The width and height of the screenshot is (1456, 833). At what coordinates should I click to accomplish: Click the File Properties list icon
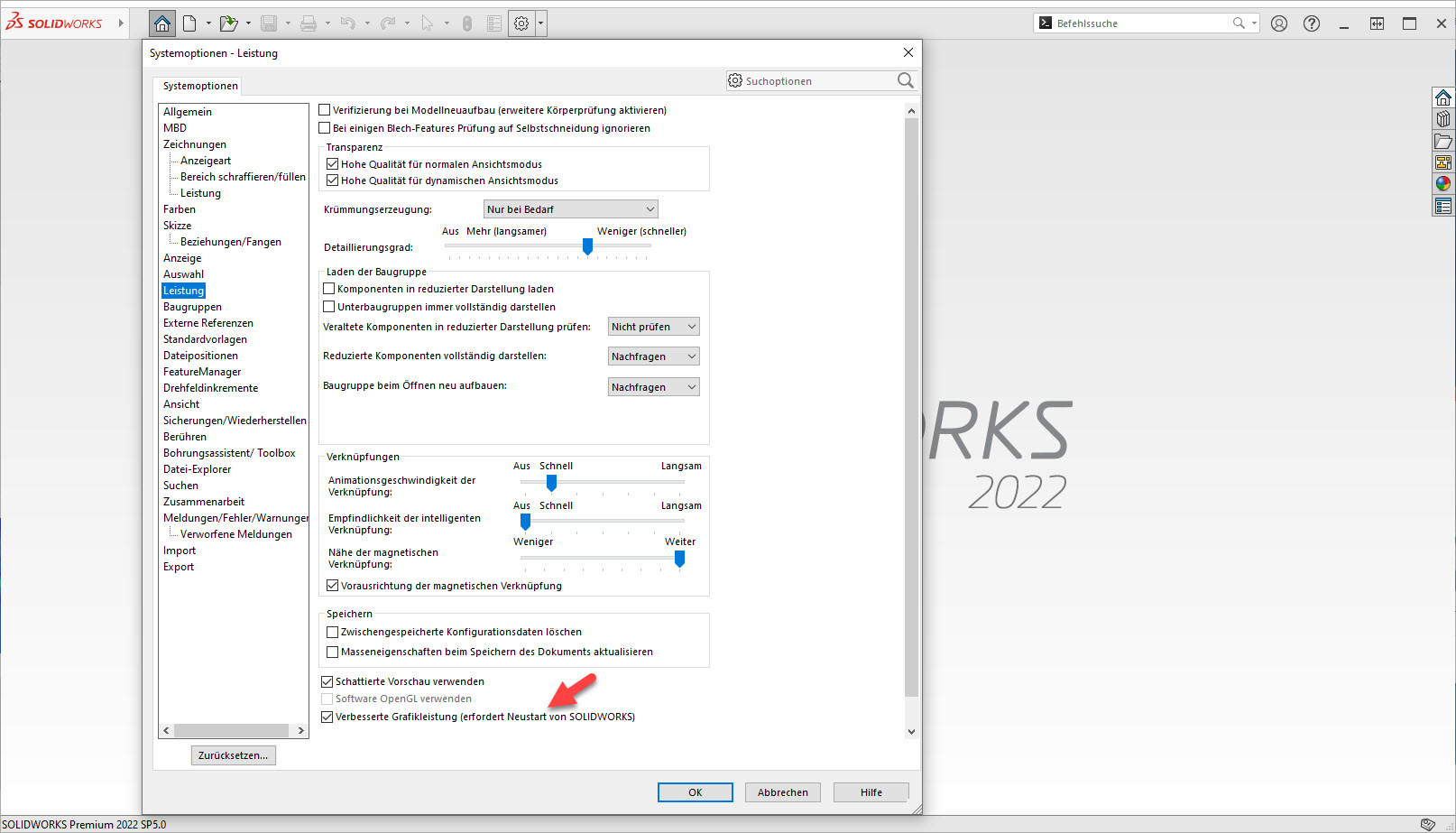(x=494, y=23)
